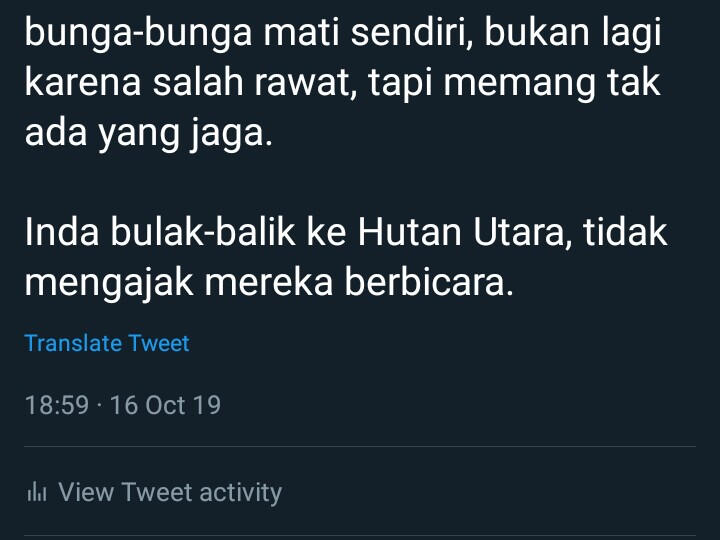720x540 pixels.
Task: Click the word 'Tweet' in 'View Tweet activity'
Action: pyautogui.click(x=157, y=492)
